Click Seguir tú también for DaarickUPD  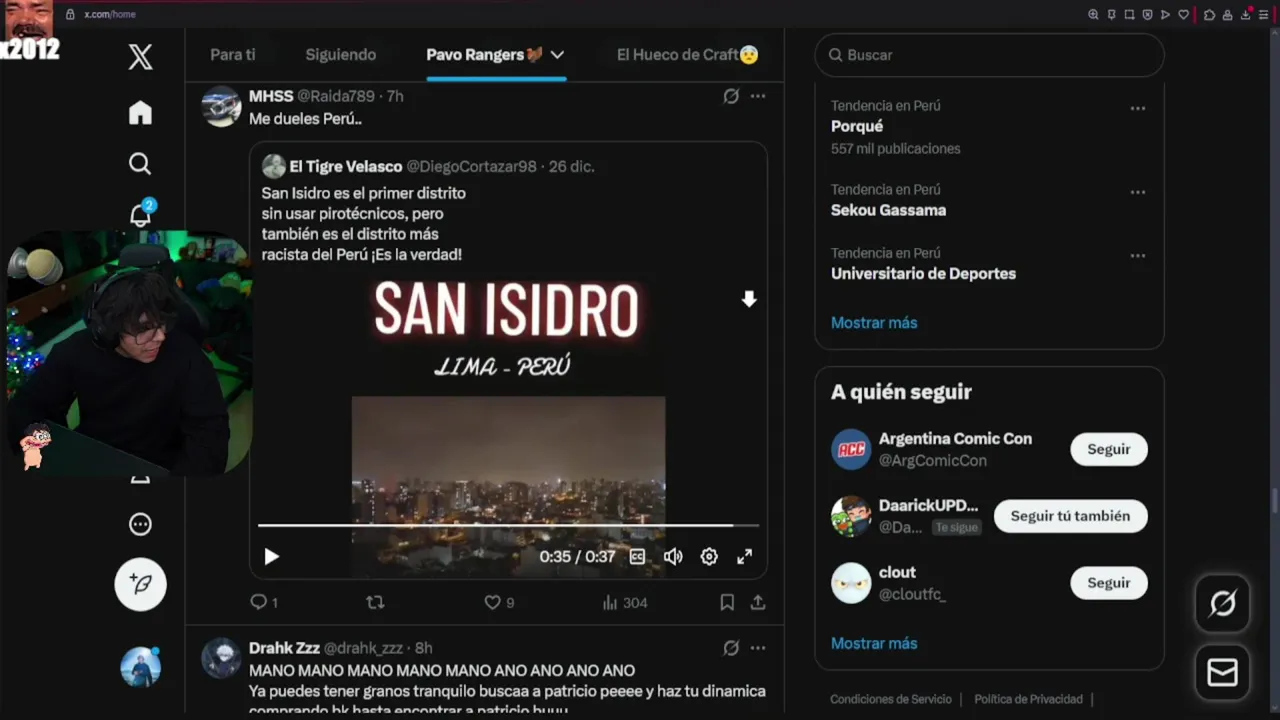(1070, 516)
